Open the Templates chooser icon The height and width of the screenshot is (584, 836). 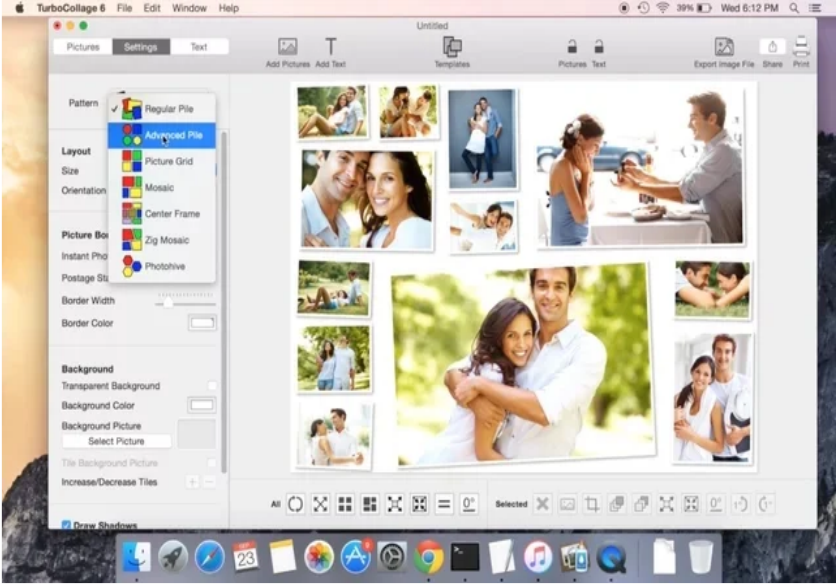(x=452, y=47)
